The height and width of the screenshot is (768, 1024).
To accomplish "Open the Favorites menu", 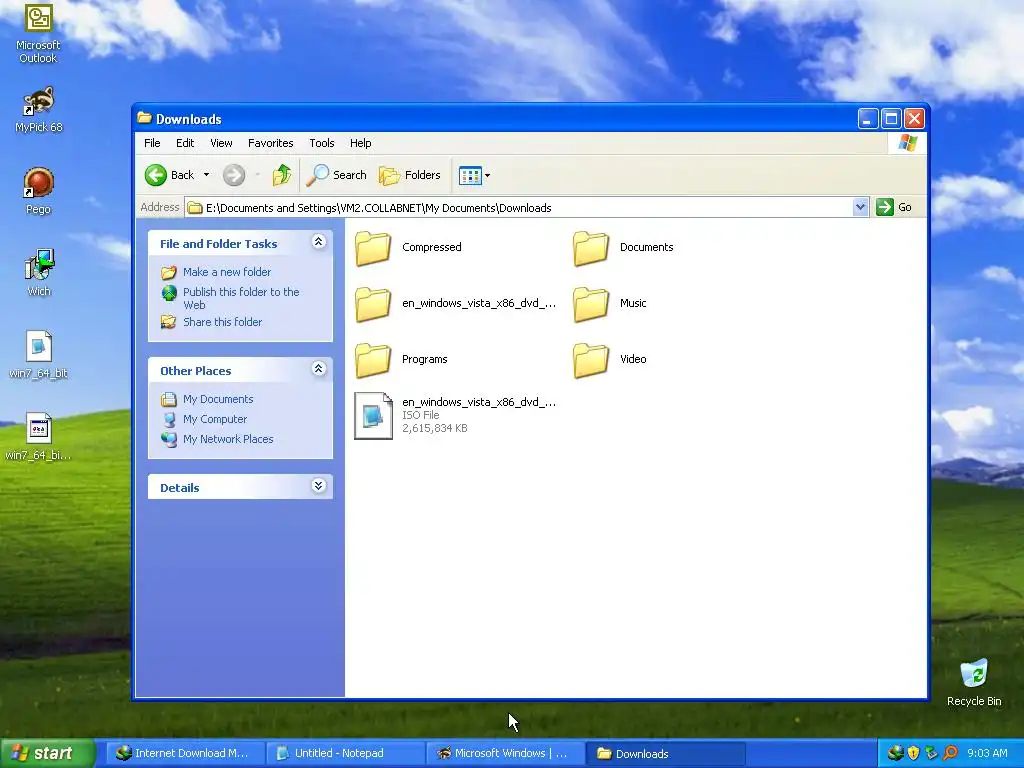I will point(270,143).
